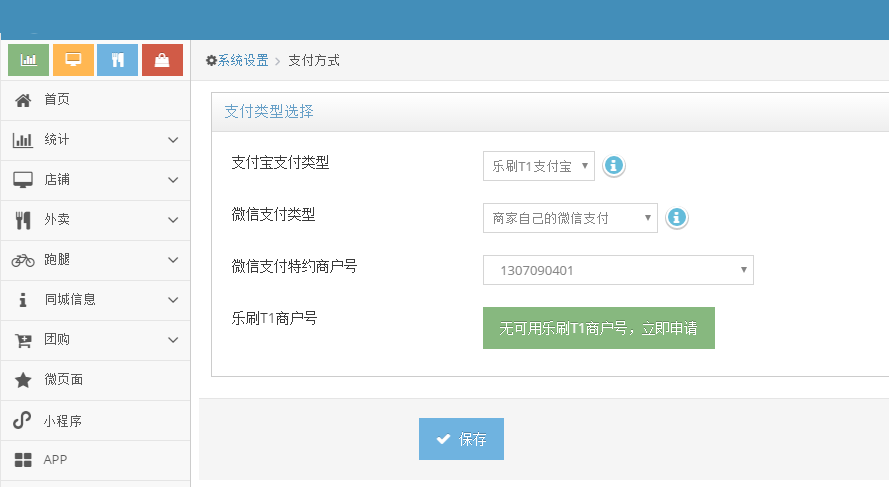Click the info icon beside 同城信息

point(23,300)
